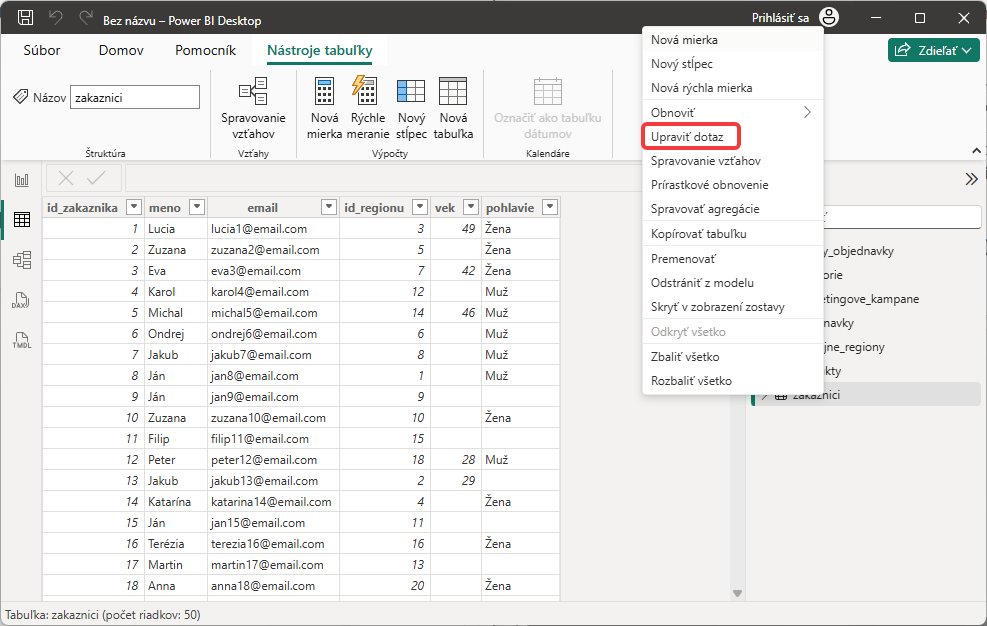Screen dimensions: 987x626
Task: Choose Odstrániť z modelu menu entry
Action: tap(733, 283)
